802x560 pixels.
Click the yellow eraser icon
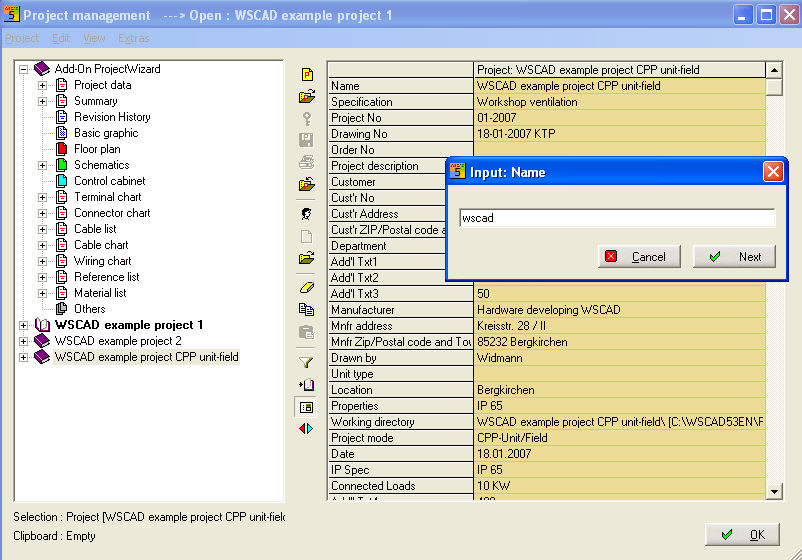[x=306, y=287]
